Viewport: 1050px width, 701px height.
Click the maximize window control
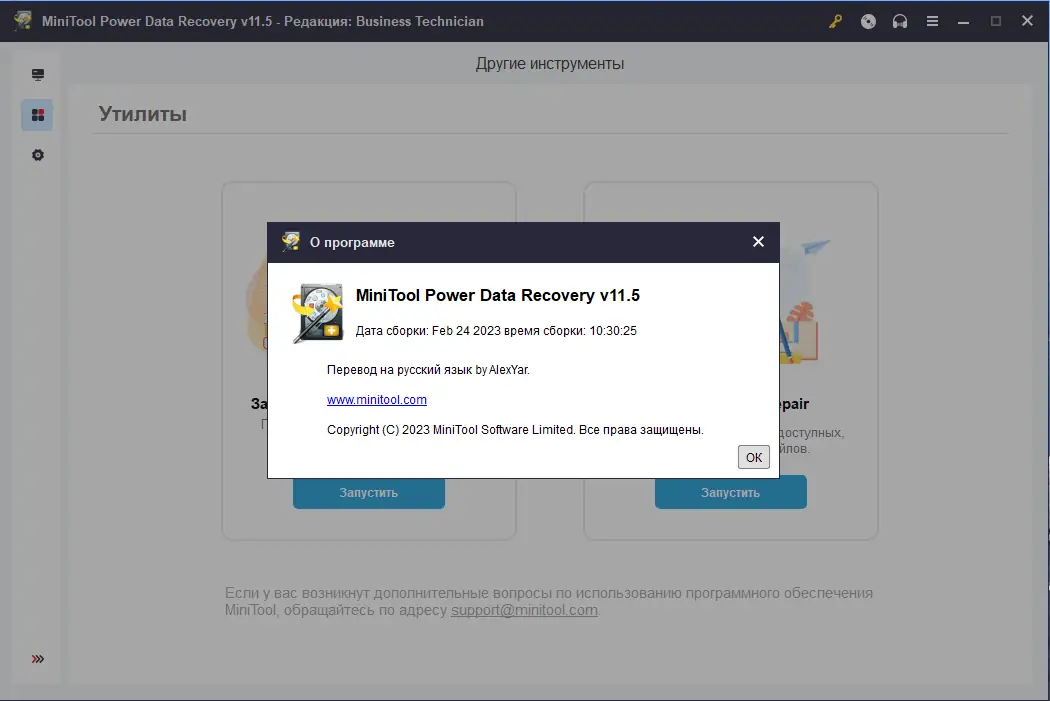pyautogui.click(x=994, y=20)
